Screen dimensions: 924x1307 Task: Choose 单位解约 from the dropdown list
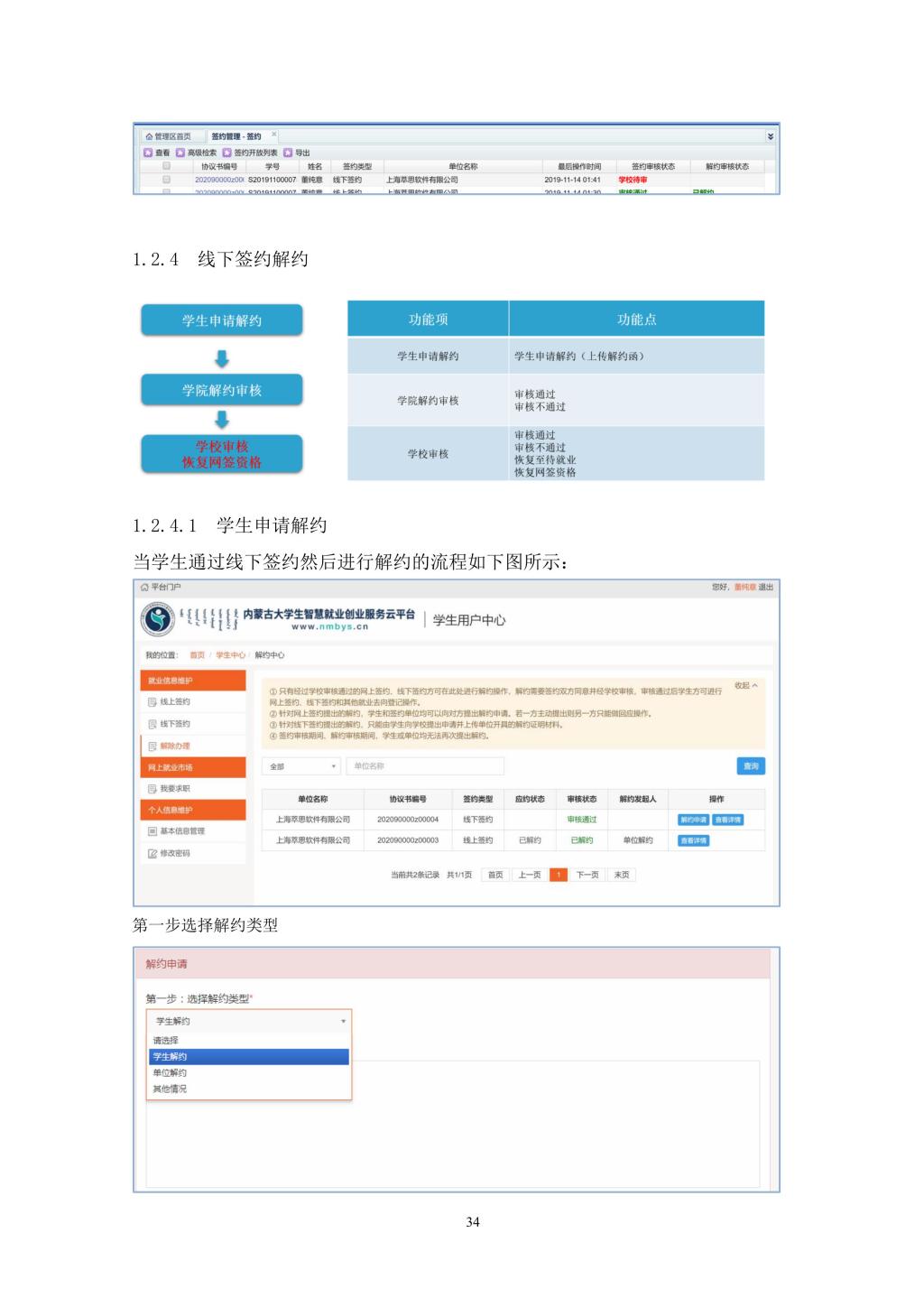(x=171, y=1072)
